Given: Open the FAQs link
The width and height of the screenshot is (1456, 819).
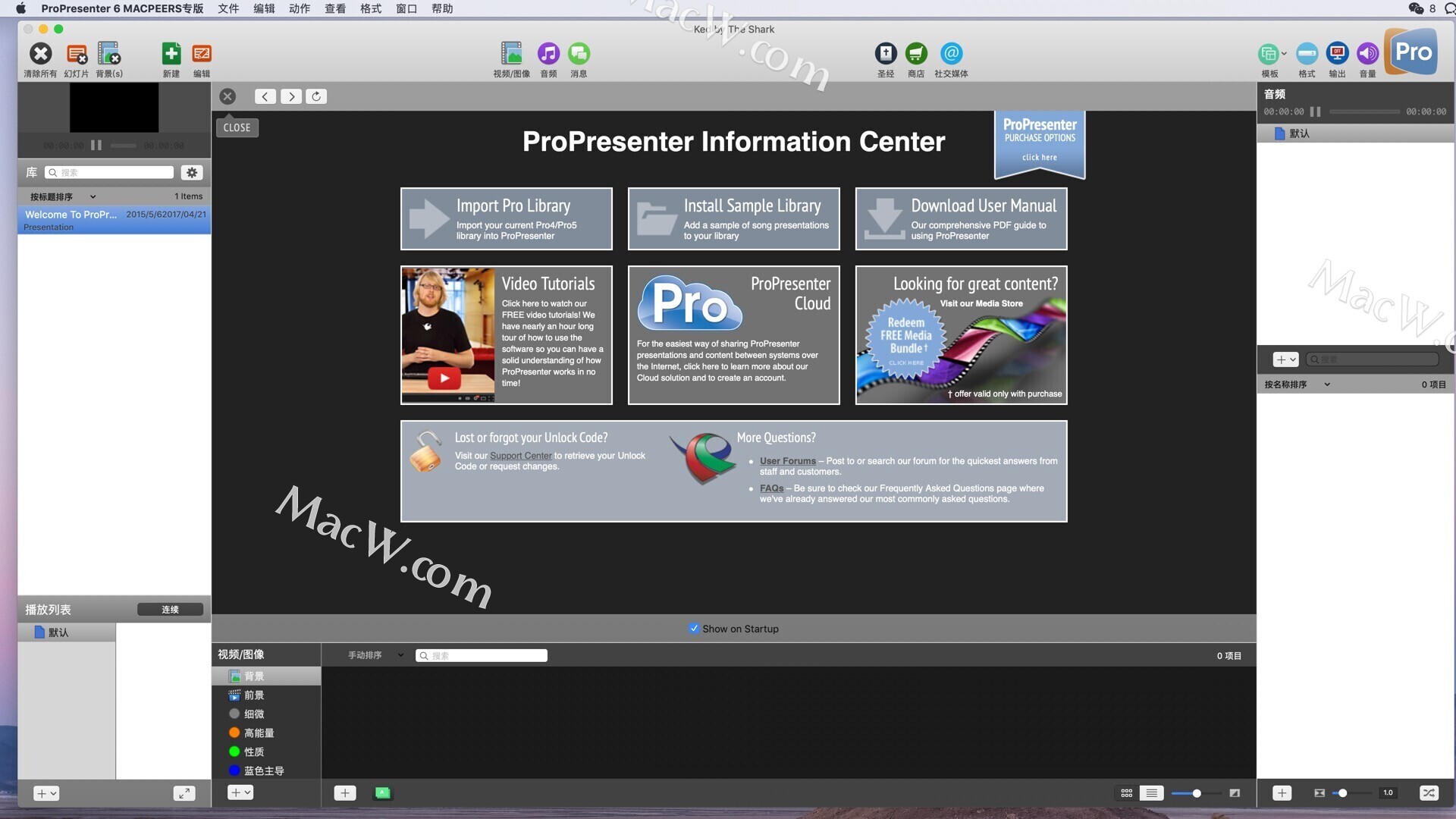Looking at the screenshot, I should [x=772, y=488].
